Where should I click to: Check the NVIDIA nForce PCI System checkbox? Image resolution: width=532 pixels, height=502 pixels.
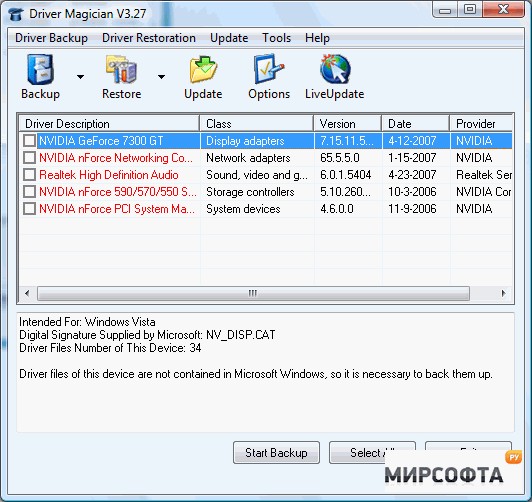click(x=30, y=208)
